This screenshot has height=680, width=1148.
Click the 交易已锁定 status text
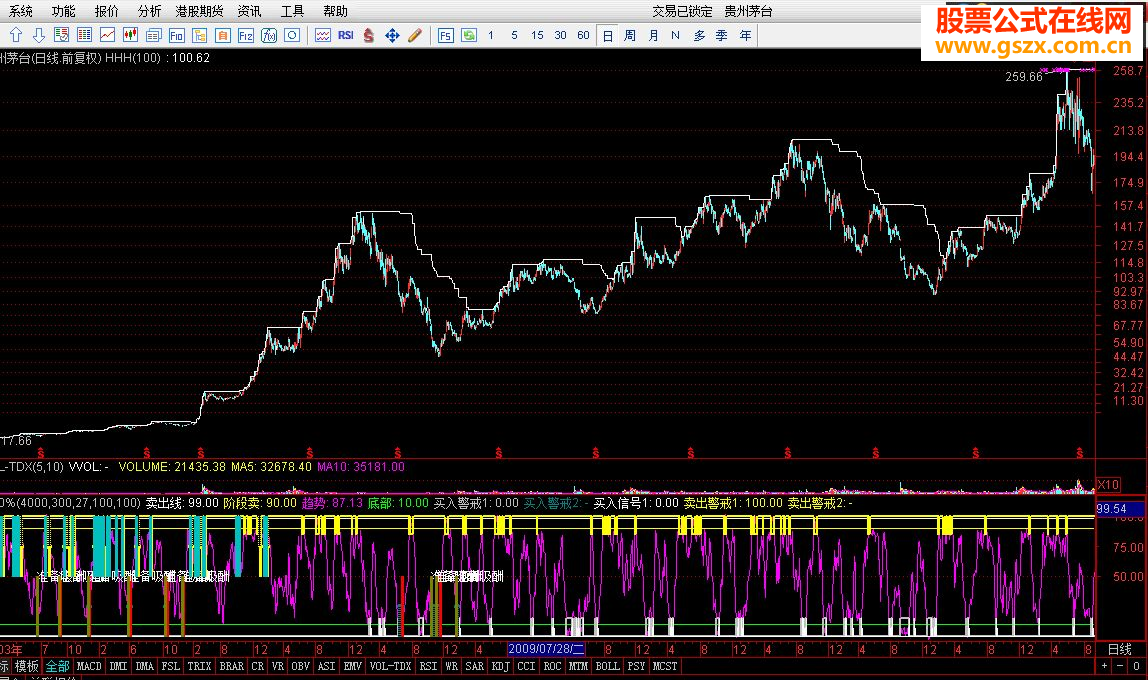click(x=682, y=11)
